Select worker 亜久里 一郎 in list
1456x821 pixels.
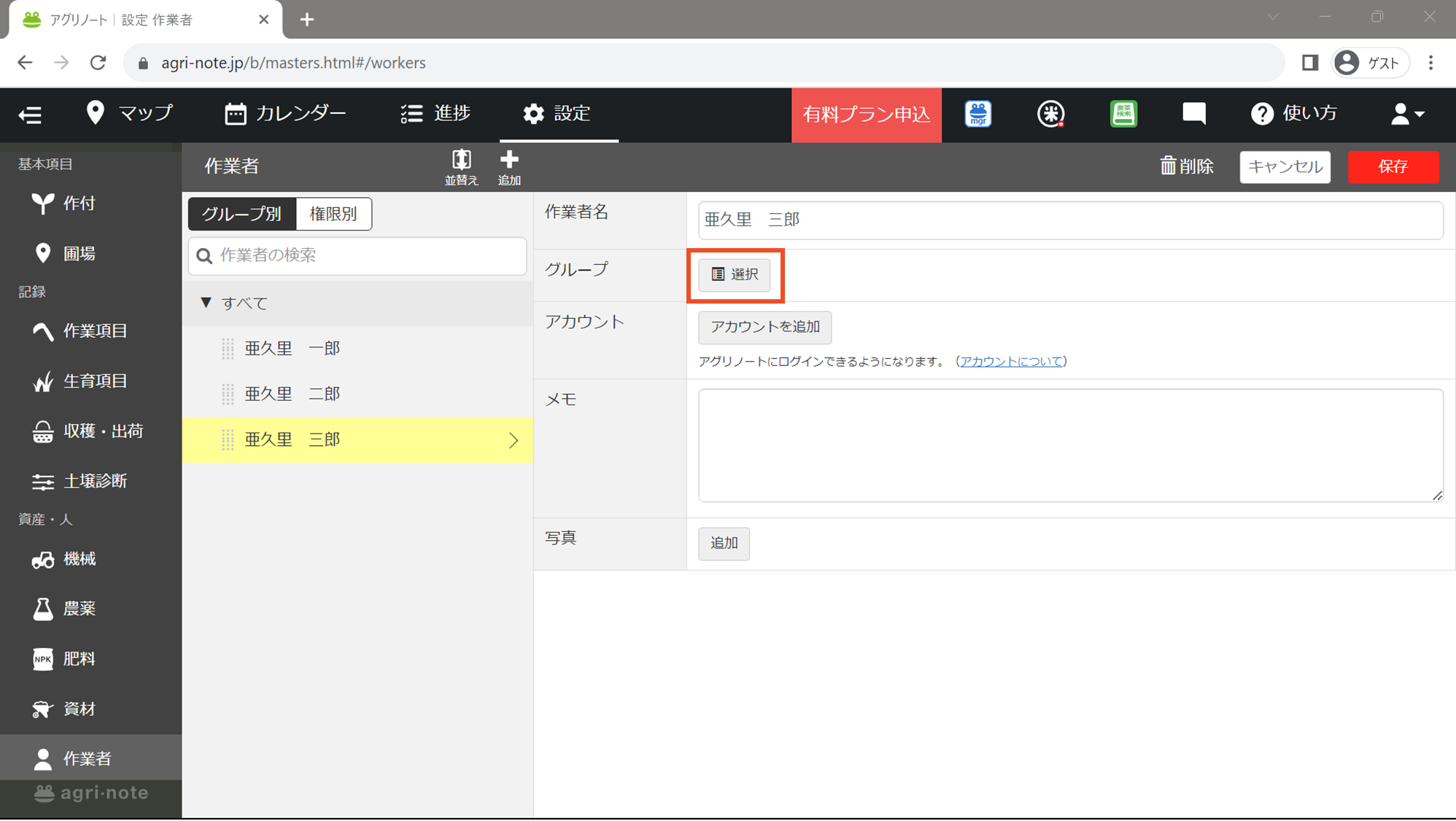(x=293, y=349)
